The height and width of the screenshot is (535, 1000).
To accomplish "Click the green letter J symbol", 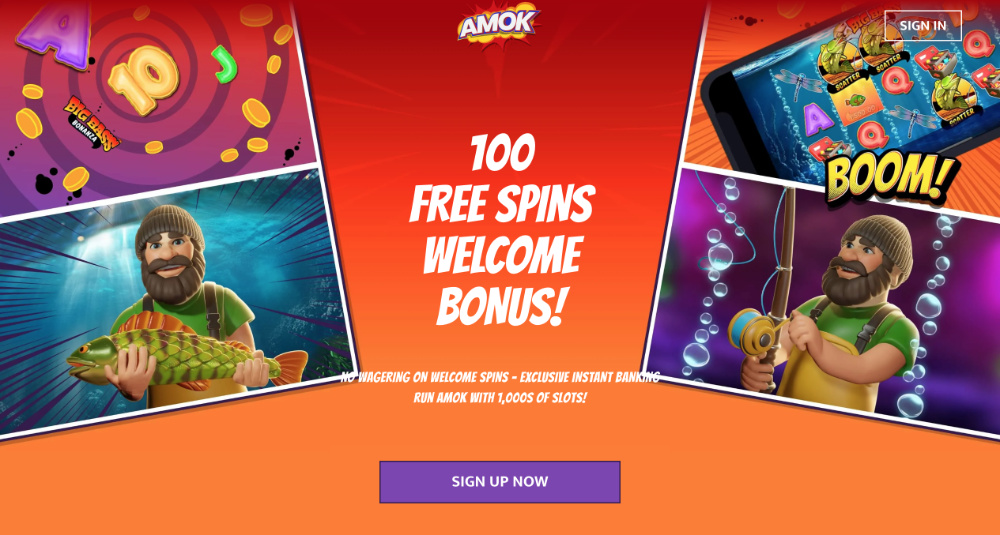I will (x=224, y=64).
